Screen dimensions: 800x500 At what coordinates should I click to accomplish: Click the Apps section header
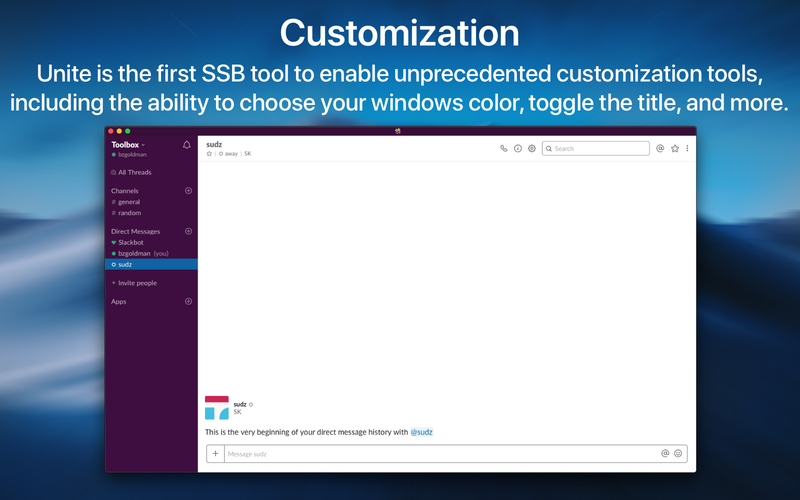tap(118, 302)
